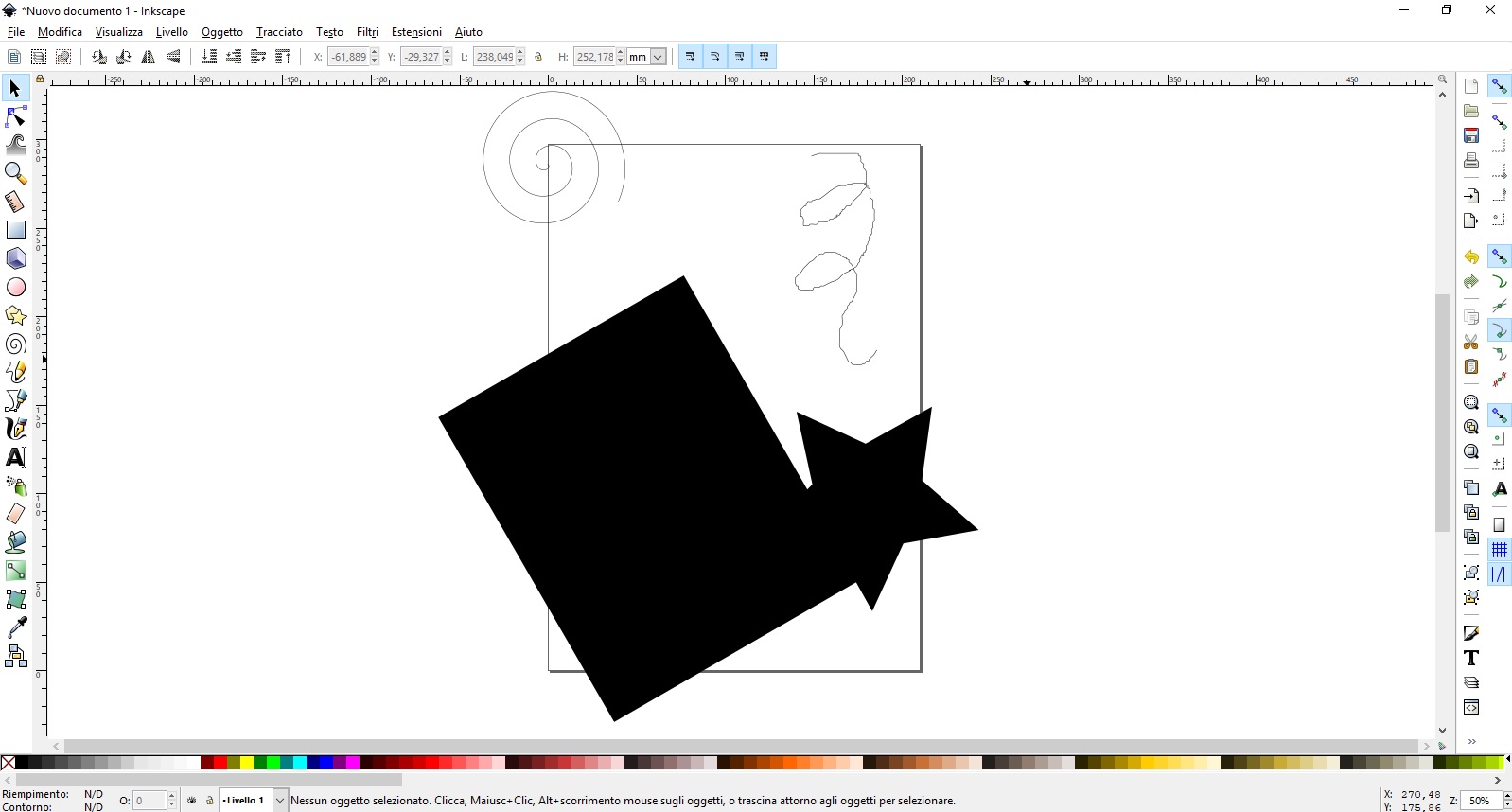The image size is (1512, 812).
Task: Toggle snap to guides
Action: pos(1500,574)
